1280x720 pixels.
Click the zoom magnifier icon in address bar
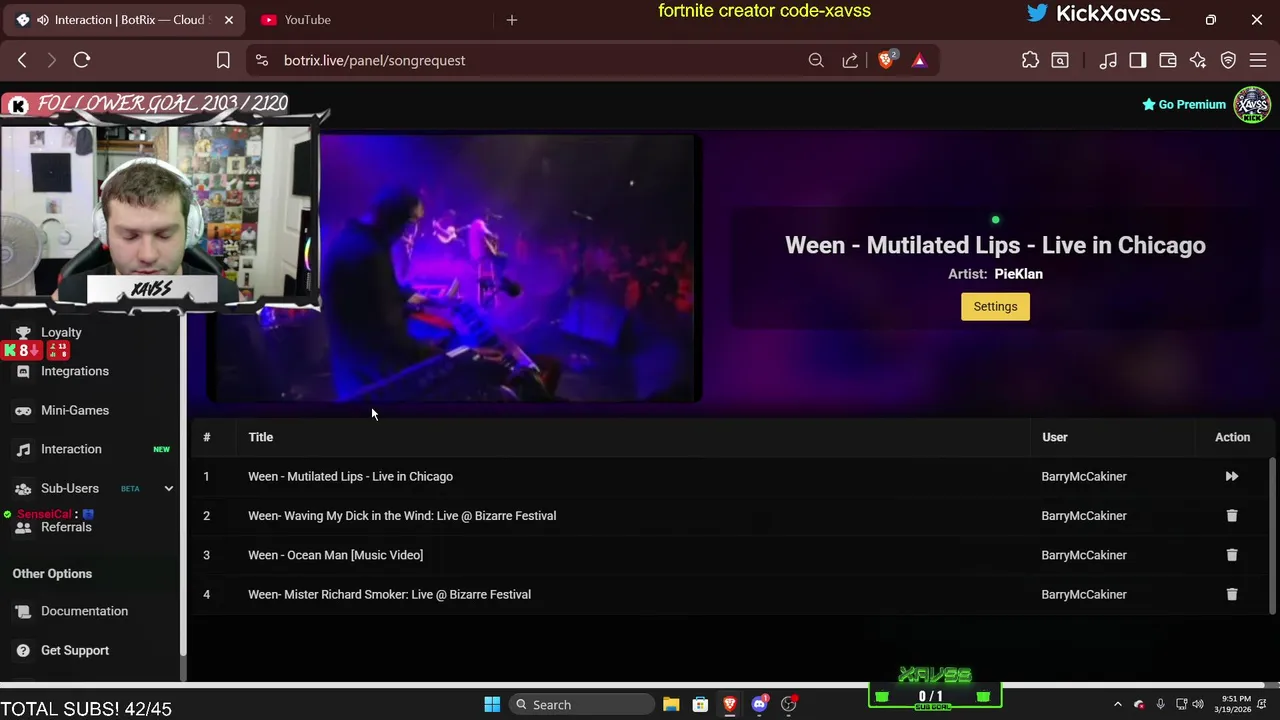(x=816, y=61)
